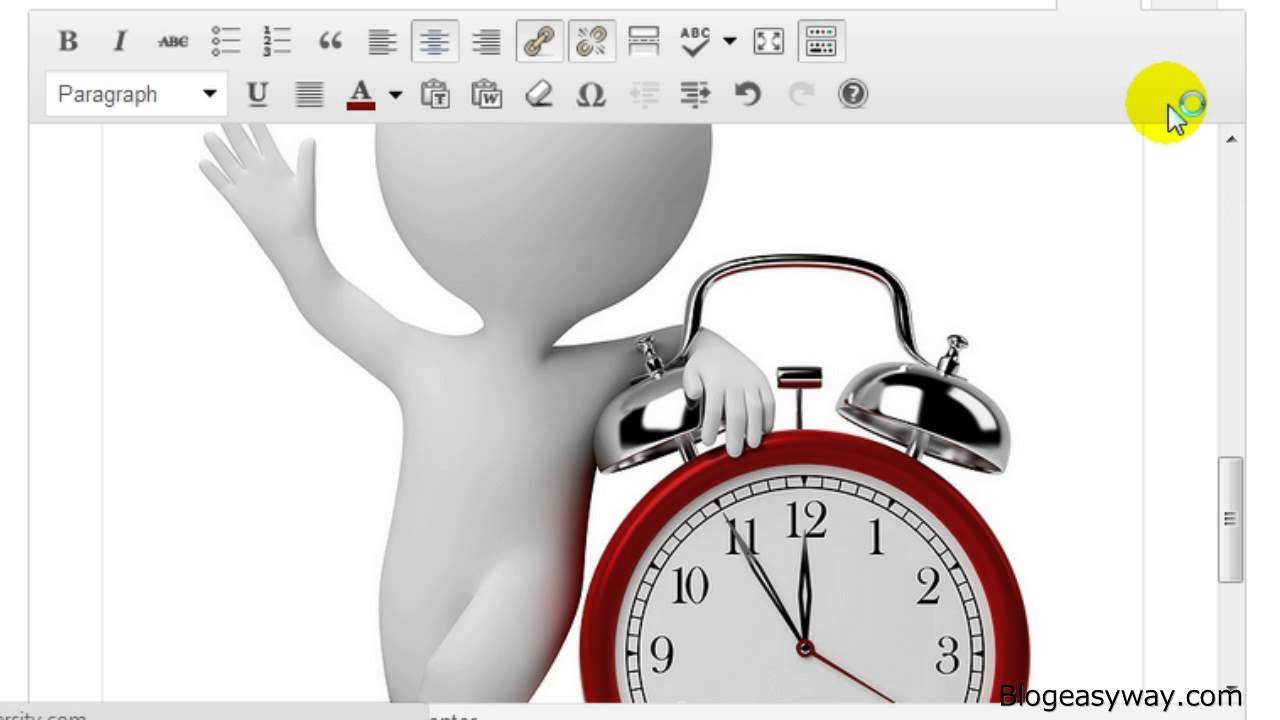Click the vertical scrollbar thumb
Viewport: 1280px width, 720px height.
[1230, 519]
